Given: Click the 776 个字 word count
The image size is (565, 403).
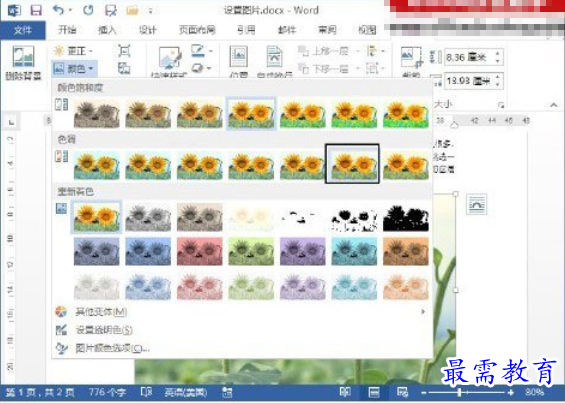Looking at the screenshot, I should [x=107, y=392].
